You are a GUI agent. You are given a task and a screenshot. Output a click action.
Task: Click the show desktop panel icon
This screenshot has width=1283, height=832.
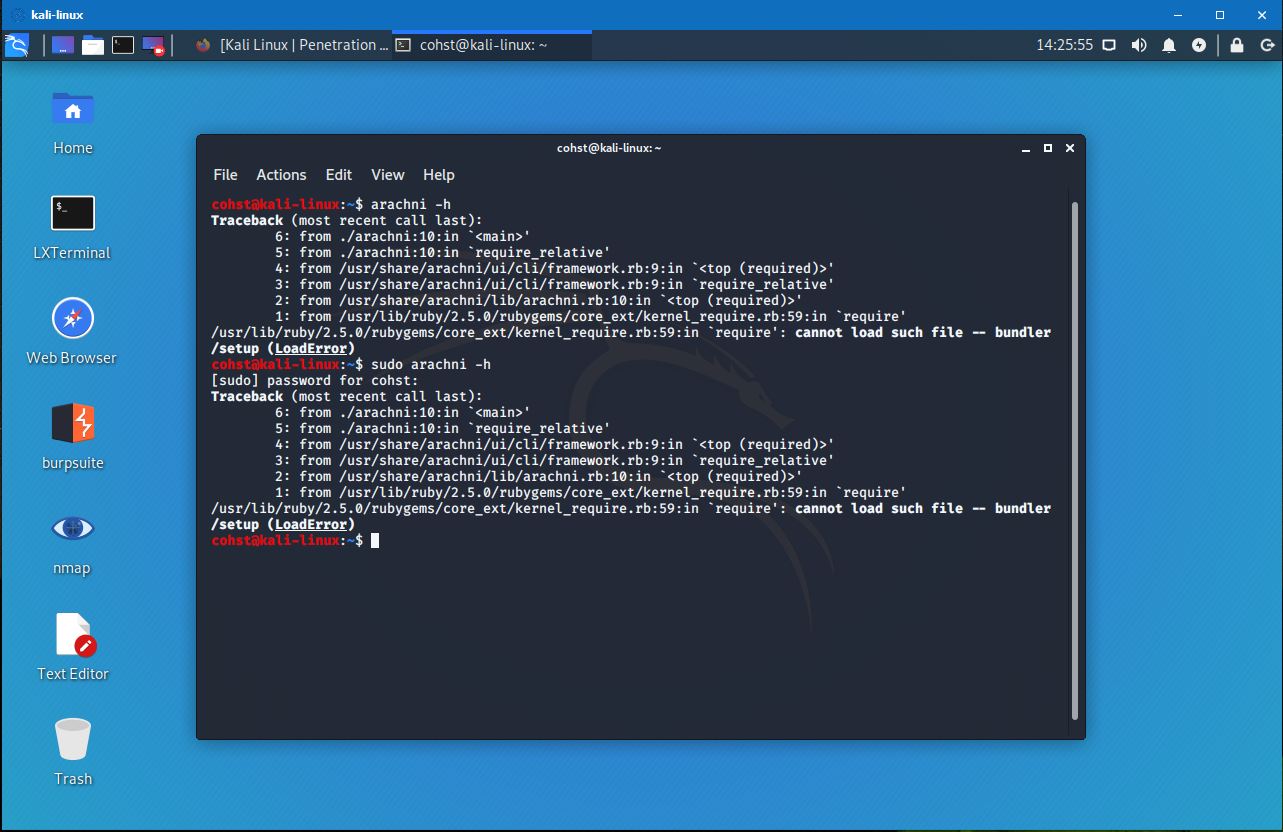coord(63,45)
